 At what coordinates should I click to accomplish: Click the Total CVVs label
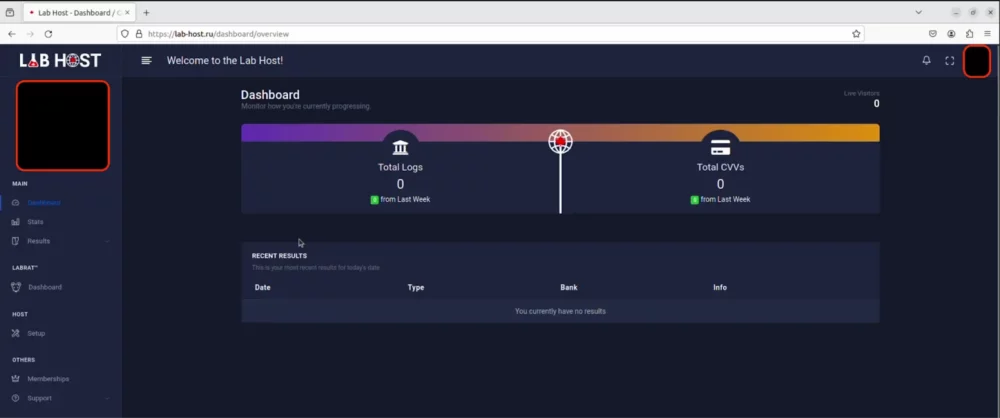[x=721, y=167]
